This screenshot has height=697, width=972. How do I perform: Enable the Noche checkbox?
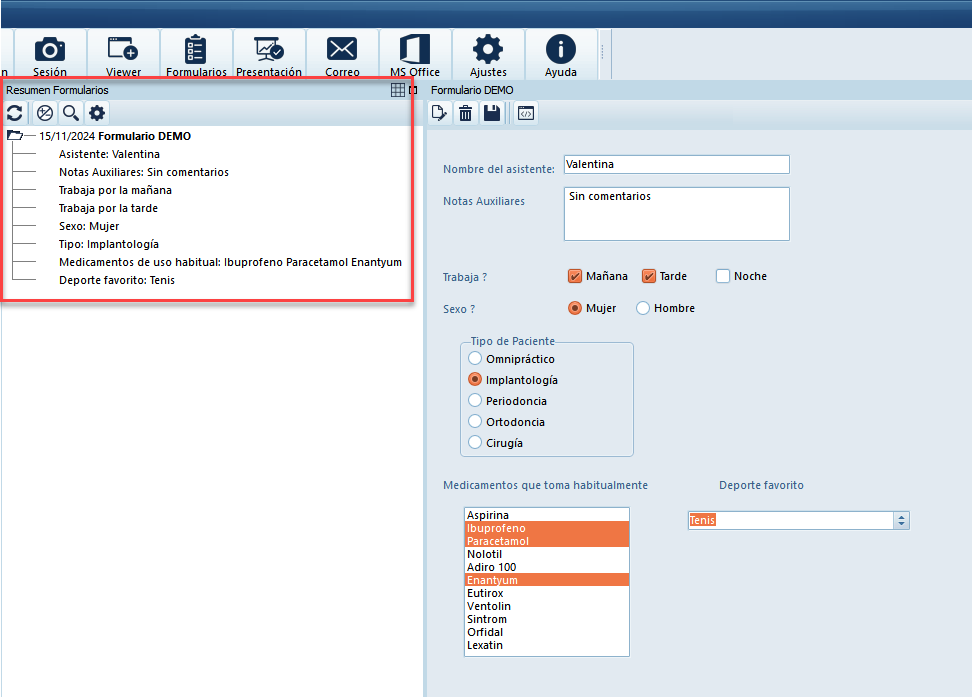pos(724,276)
